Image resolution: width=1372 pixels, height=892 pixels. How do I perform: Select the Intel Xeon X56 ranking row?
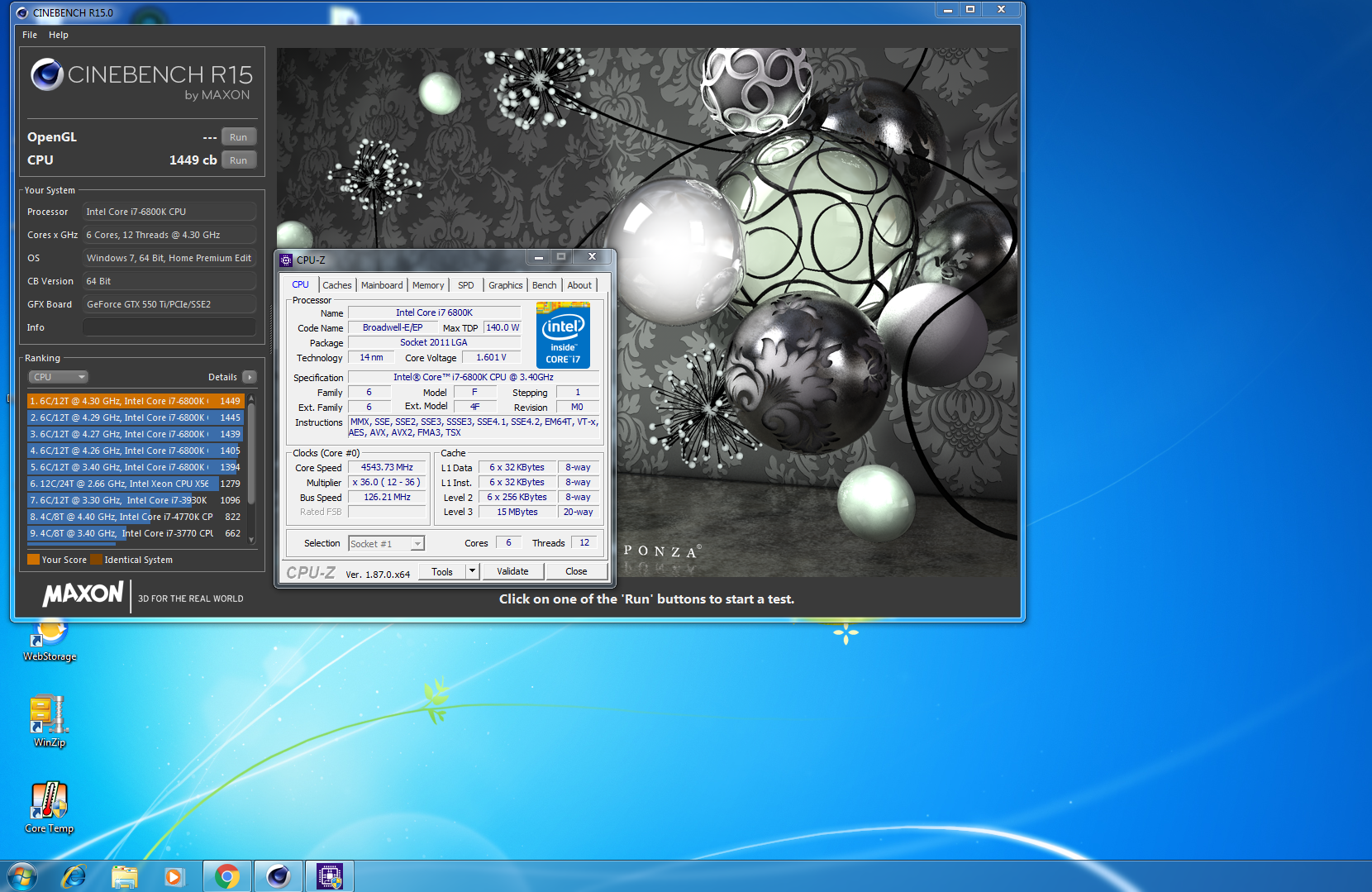[x=135, y=484]
